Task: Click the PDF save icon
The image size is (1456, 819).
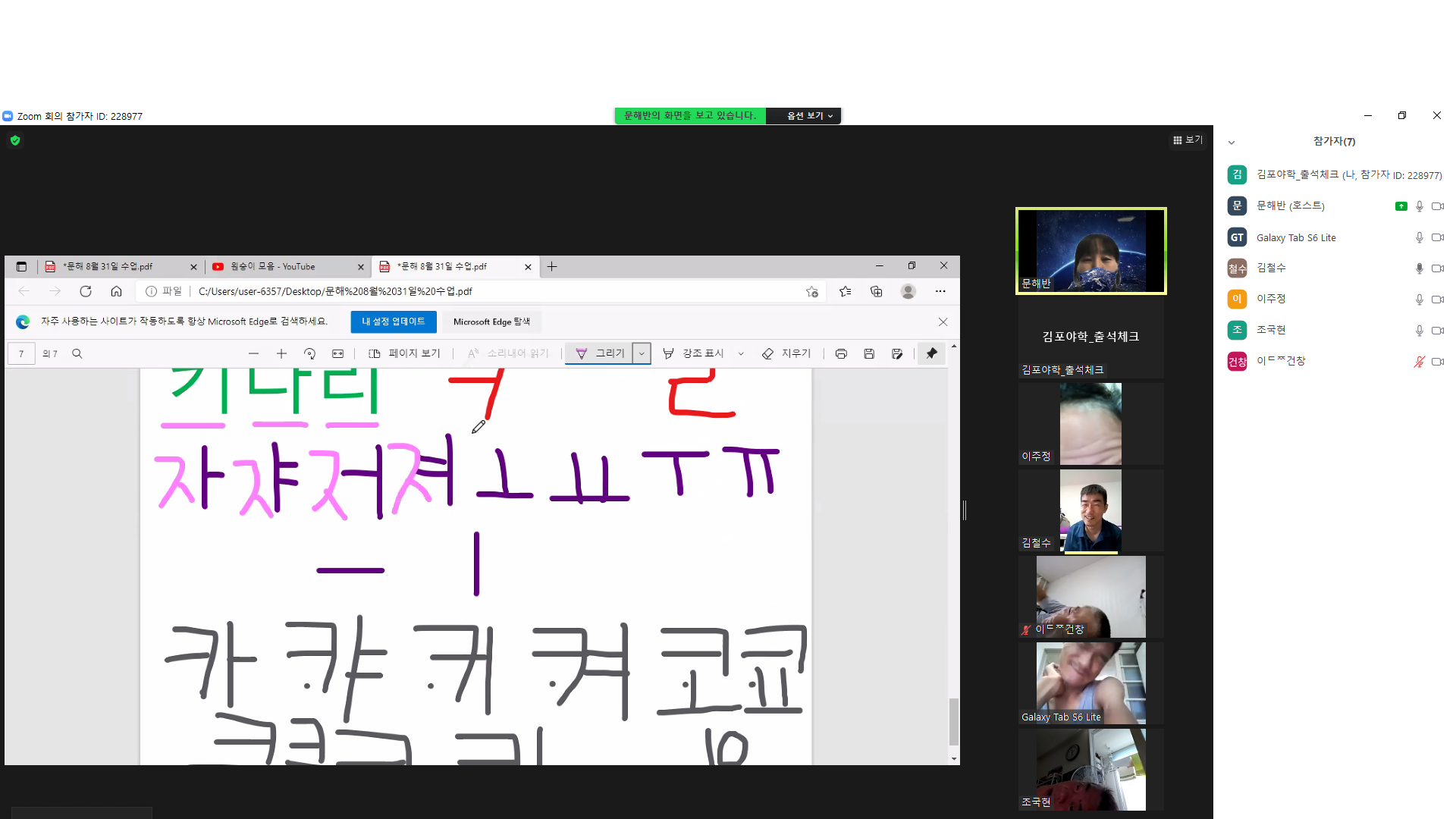Action: coord(869,353)
